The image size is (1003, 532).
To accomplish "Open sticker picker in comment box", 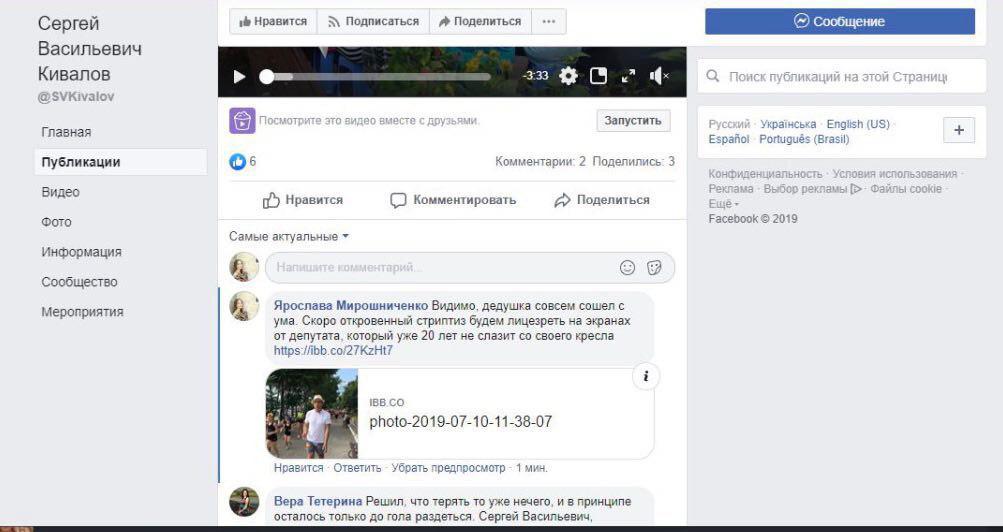I will click(x=655, y=268).
